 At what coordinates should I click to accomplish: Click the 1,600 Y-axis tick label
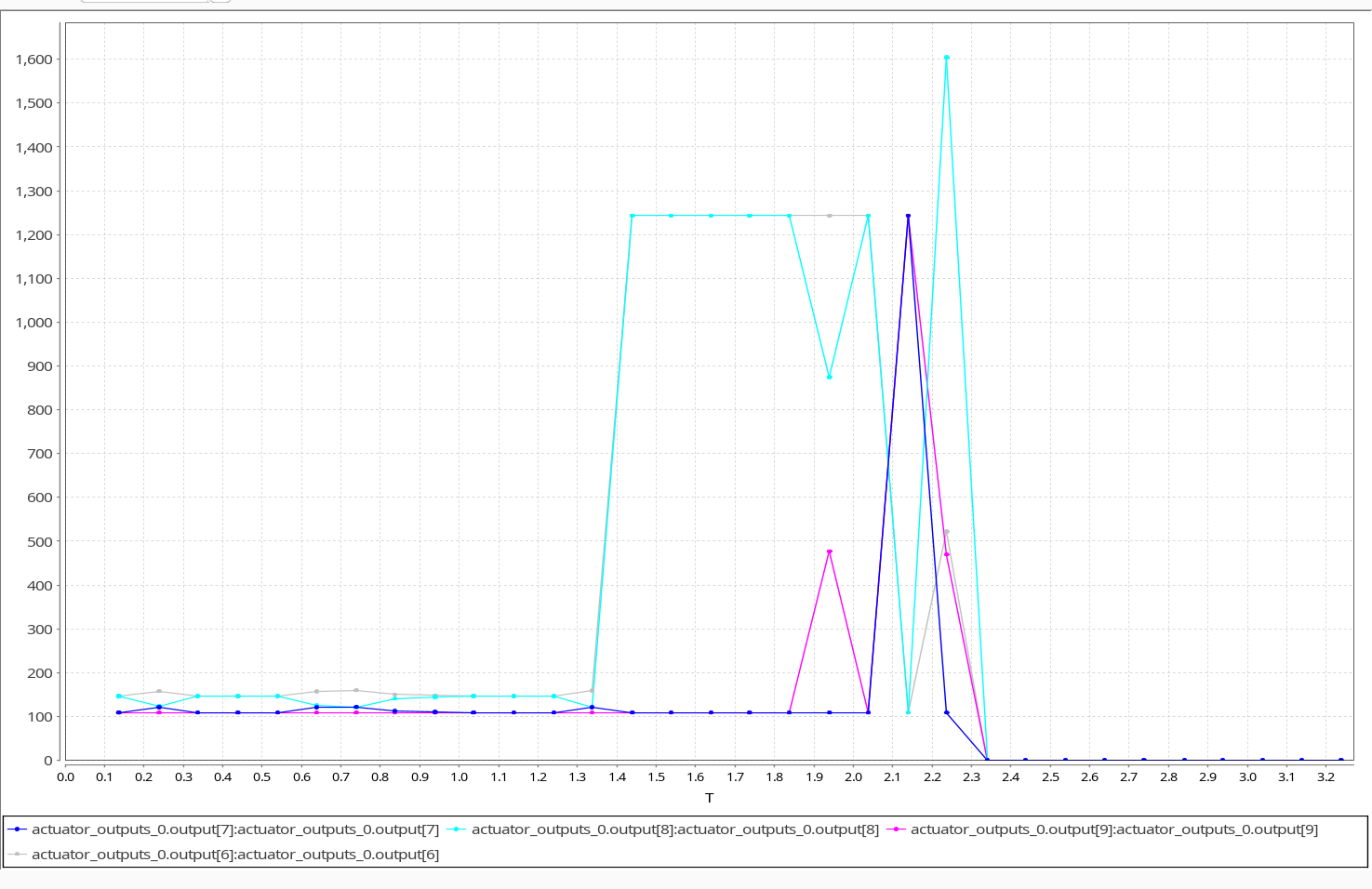click(34, 60)
